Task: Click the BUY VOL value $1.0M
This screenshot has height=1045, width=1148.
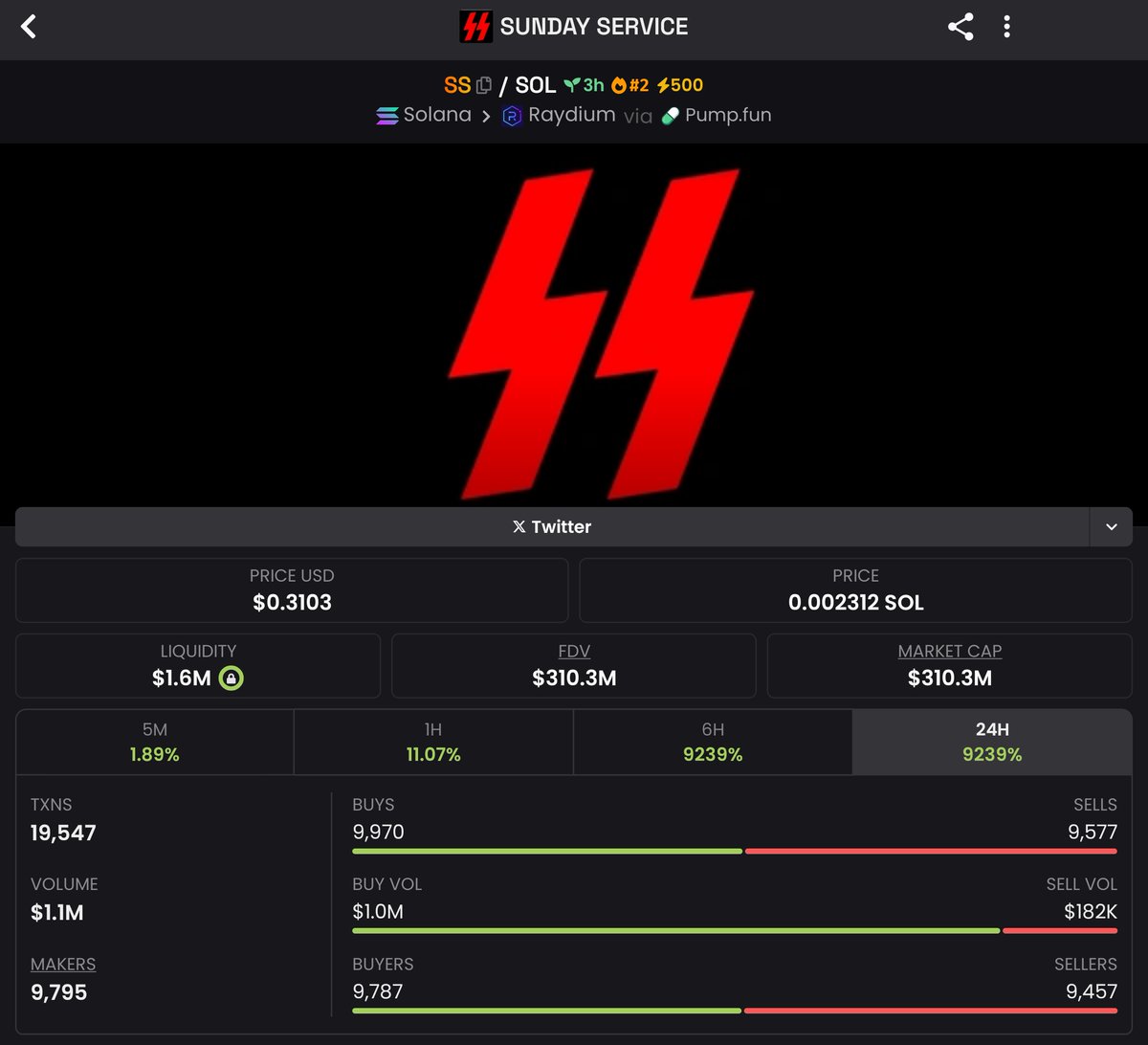Action: point(378,912)
